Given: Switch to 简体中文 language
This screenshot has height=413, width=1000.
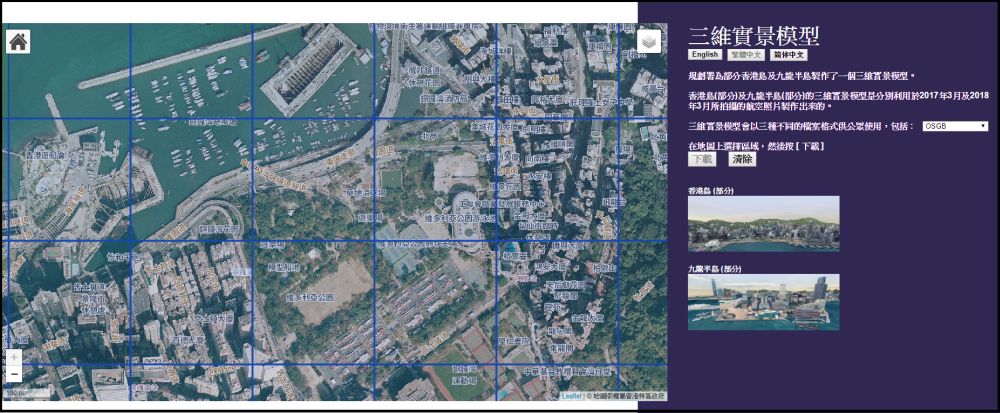Looking at the screenshot, I should [x=789, y=55].
